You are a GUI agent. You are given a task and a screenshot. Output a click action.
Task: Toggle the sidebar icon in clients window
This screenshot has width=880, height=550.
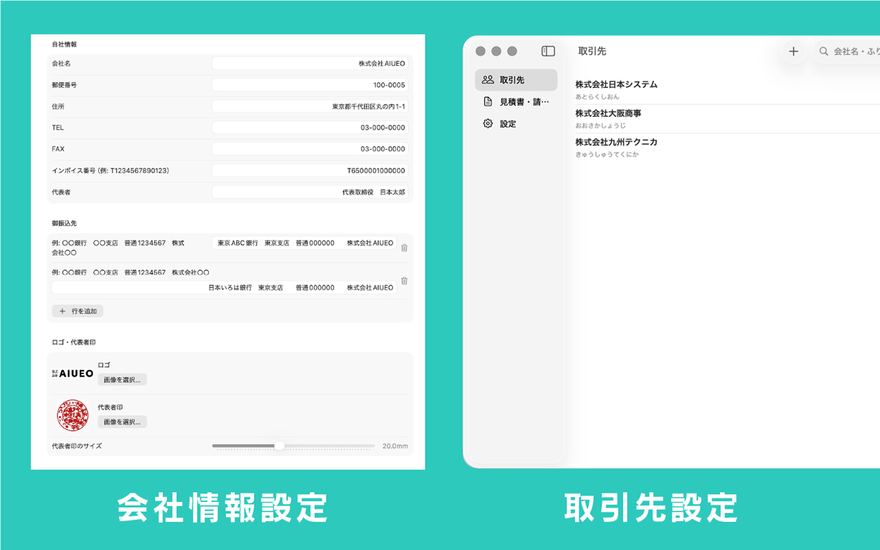(x=548, y=51)
